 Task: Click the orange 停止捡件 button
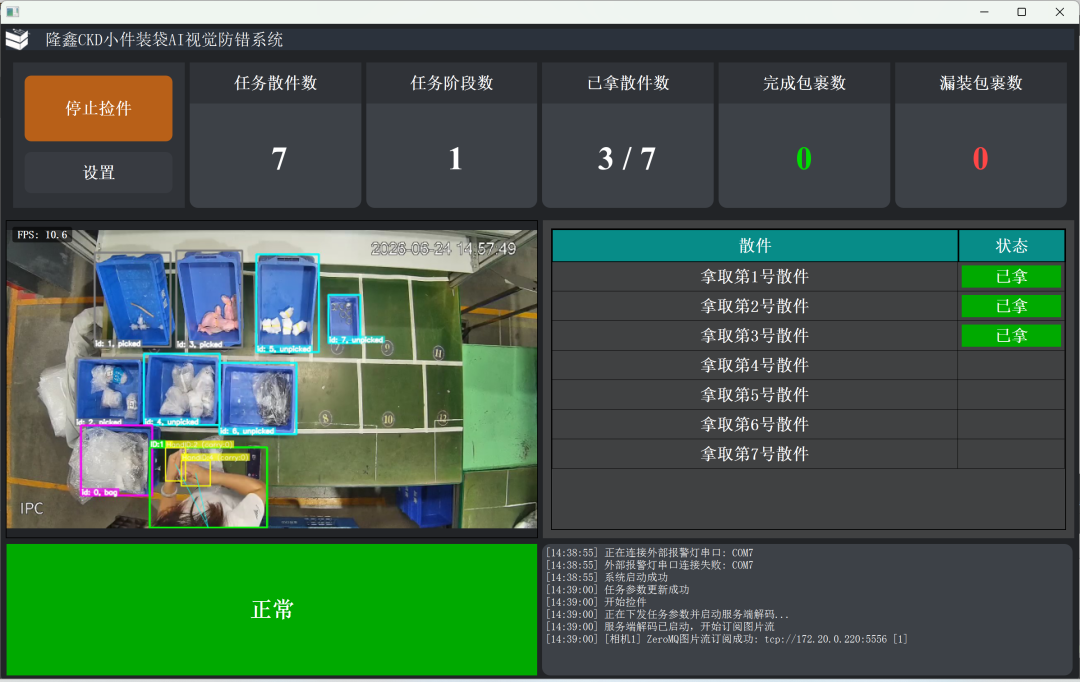[x=98, y=108]
